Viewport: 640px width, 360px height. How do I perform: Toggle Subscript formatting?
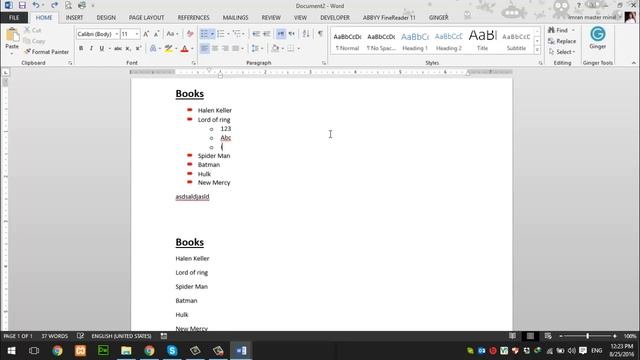[128, 49]
